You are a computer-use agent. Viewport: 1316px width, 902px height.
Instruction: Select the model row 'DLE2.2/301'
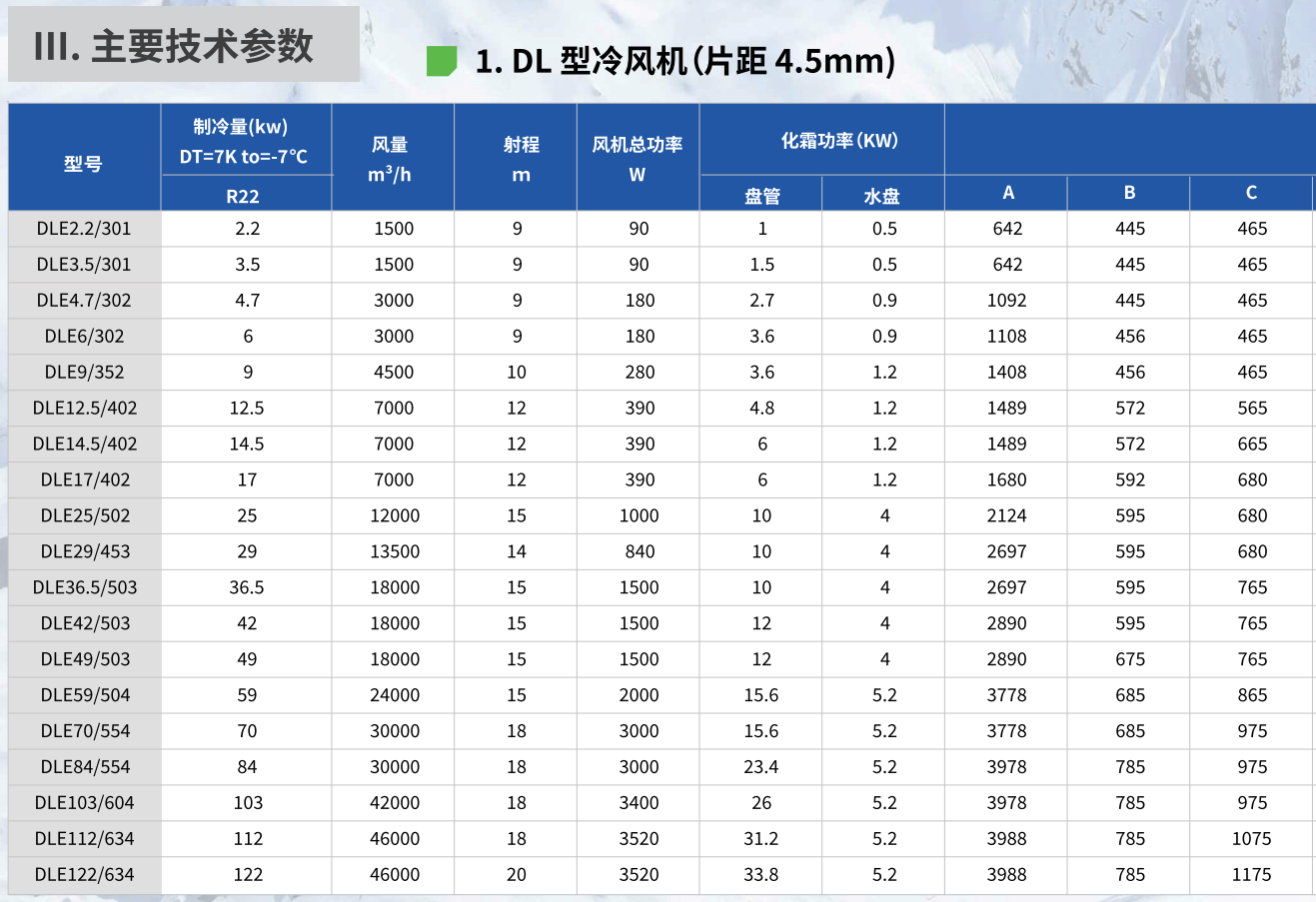coord(83,228)
